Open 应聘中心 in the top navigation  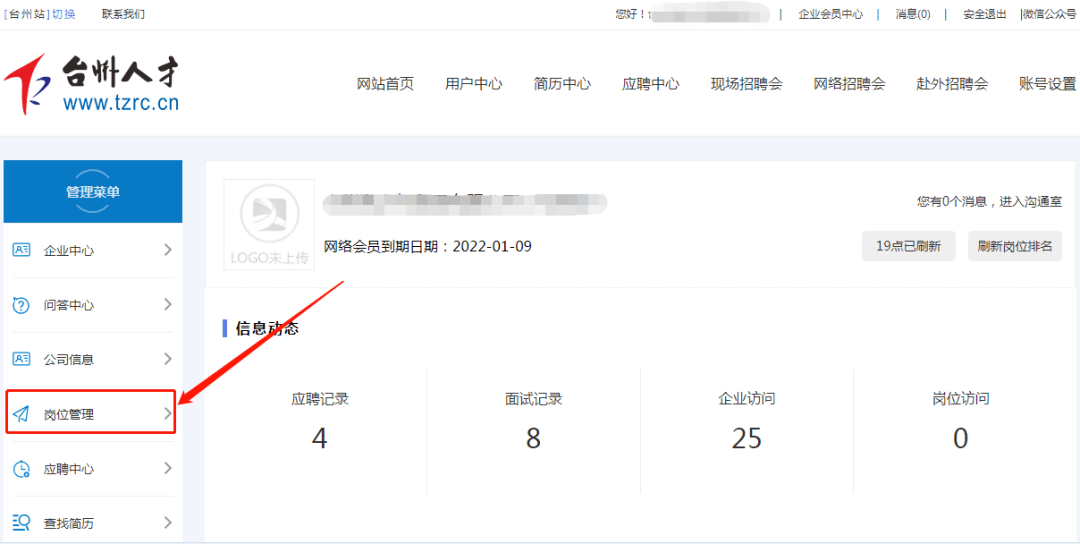(x=650, y=85)
